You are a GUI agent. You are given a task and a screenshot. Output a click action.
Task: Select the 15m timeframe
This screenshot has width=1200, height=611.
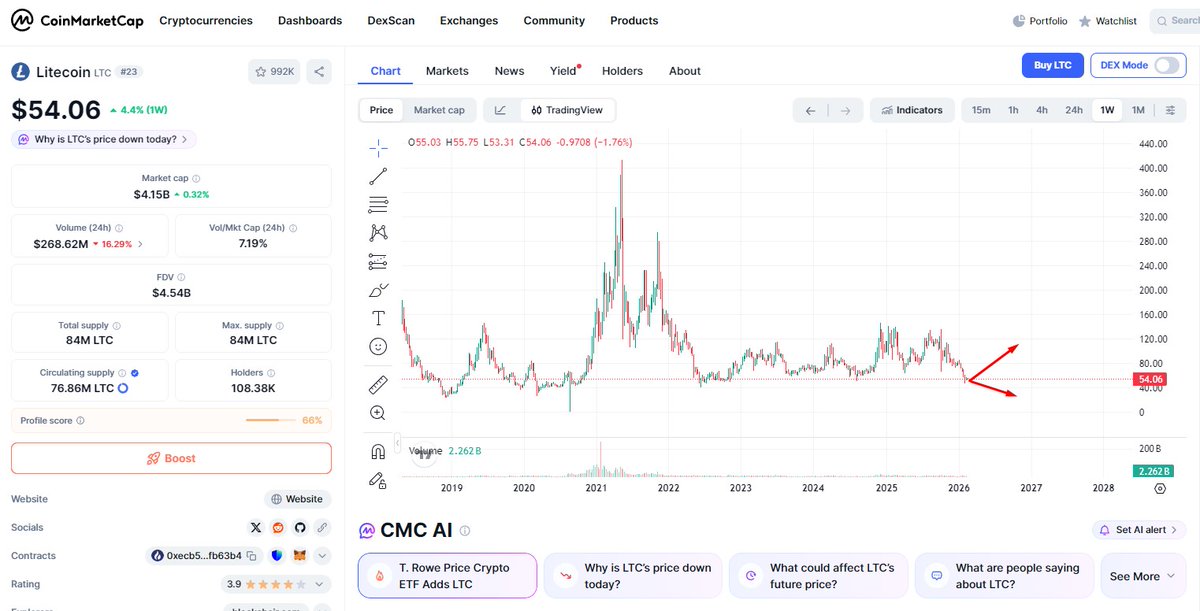click(981, 110)
